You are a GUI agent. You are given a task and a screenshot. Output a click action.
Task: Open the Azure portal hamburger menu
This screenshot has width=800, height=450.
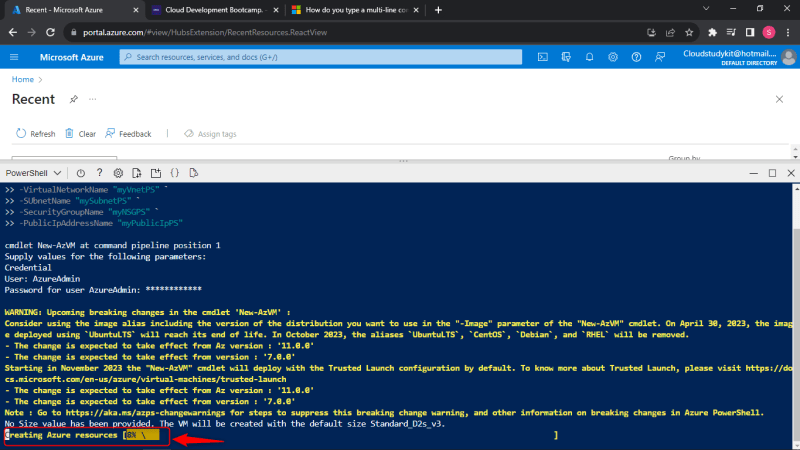tap(14, 57)
